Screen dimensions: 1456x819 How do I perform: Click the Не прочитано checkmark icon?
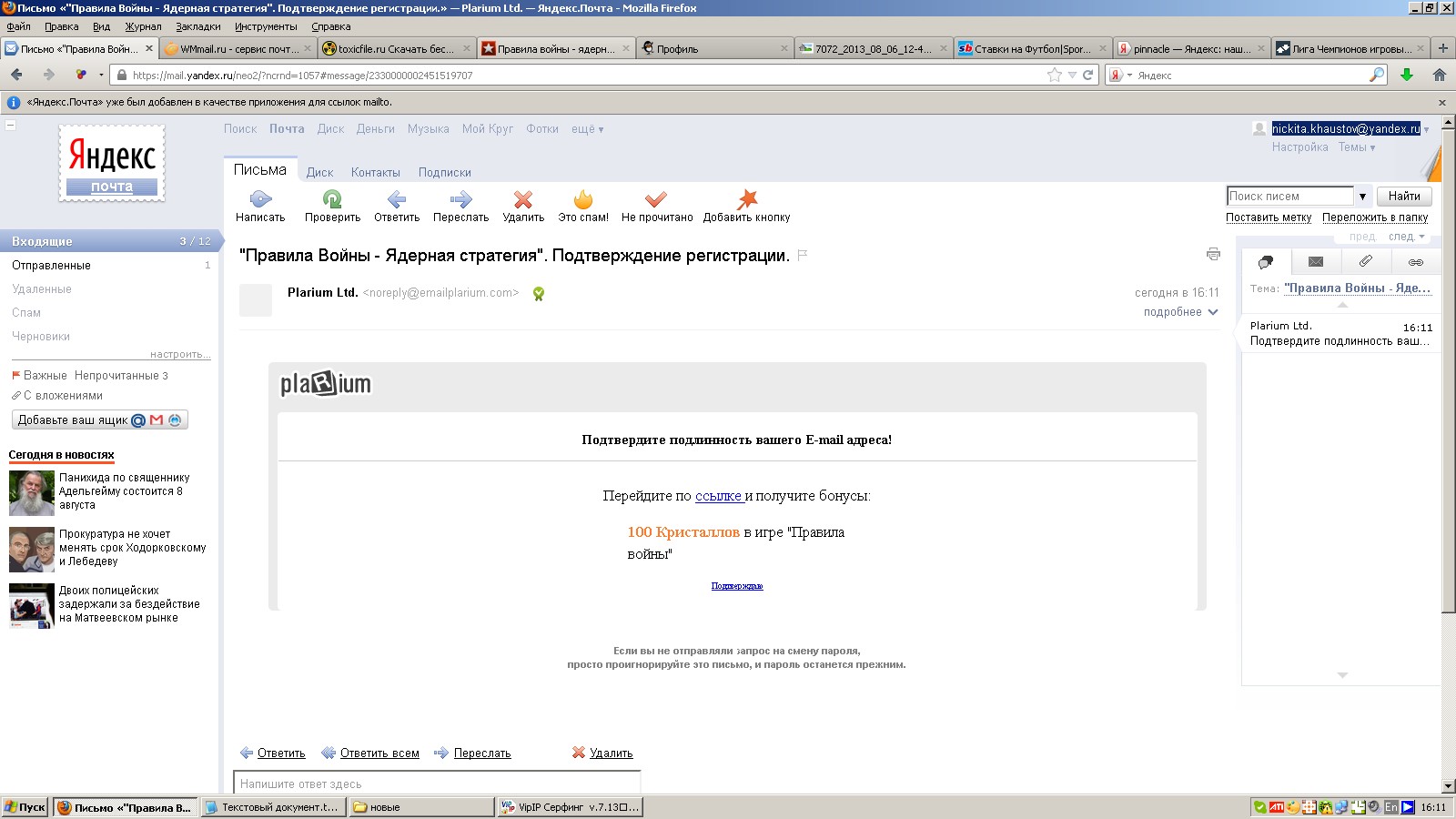click(656, 198)
